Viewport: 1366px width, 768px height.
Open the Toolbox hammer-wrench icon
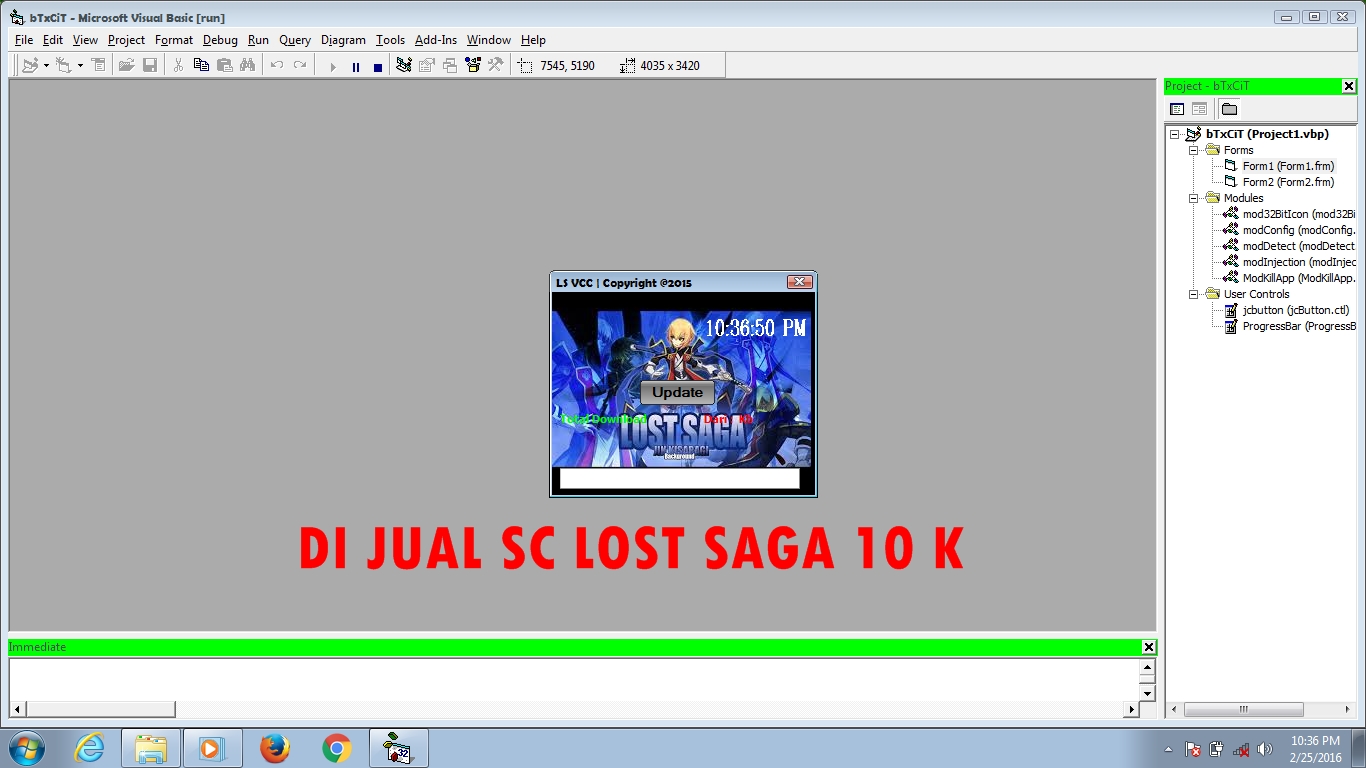(x=496, y=66)
